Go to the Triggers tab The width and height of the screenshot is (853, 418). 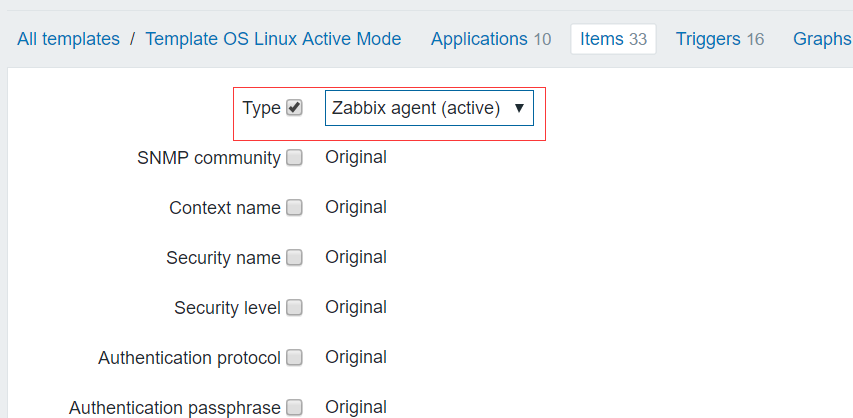click(x=719, y=39)
